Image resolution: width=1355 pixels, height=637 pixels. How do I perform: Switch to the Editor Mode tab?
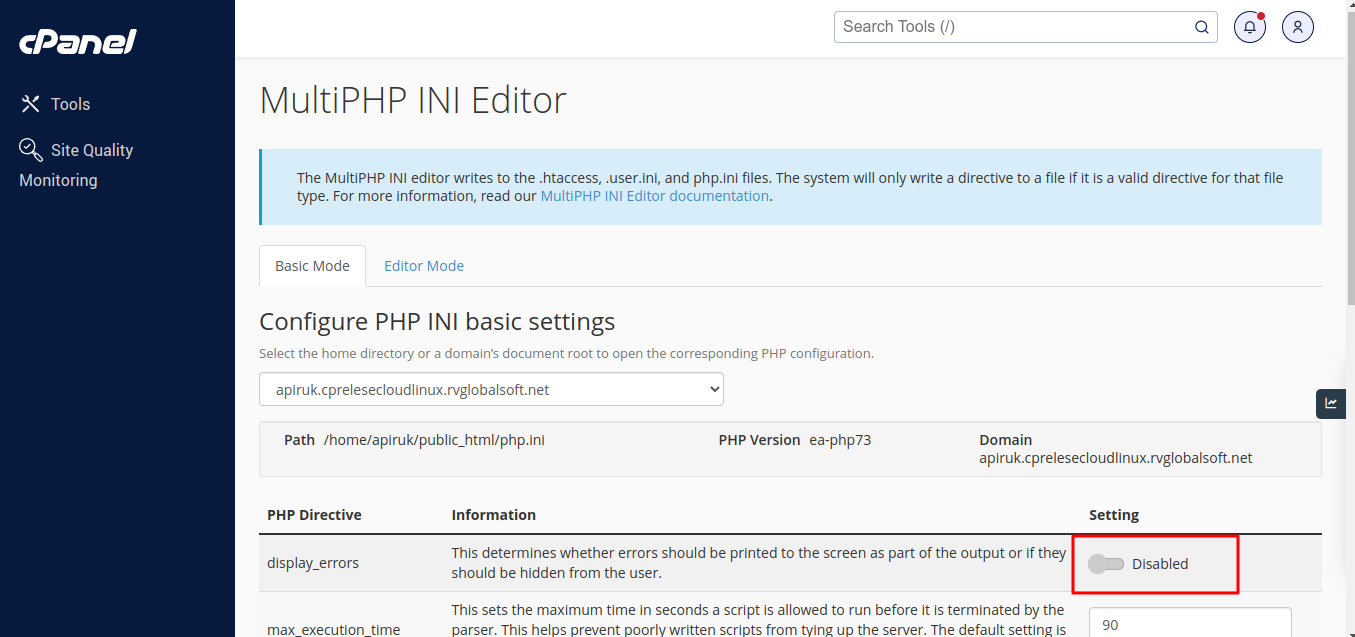[424, 266]
